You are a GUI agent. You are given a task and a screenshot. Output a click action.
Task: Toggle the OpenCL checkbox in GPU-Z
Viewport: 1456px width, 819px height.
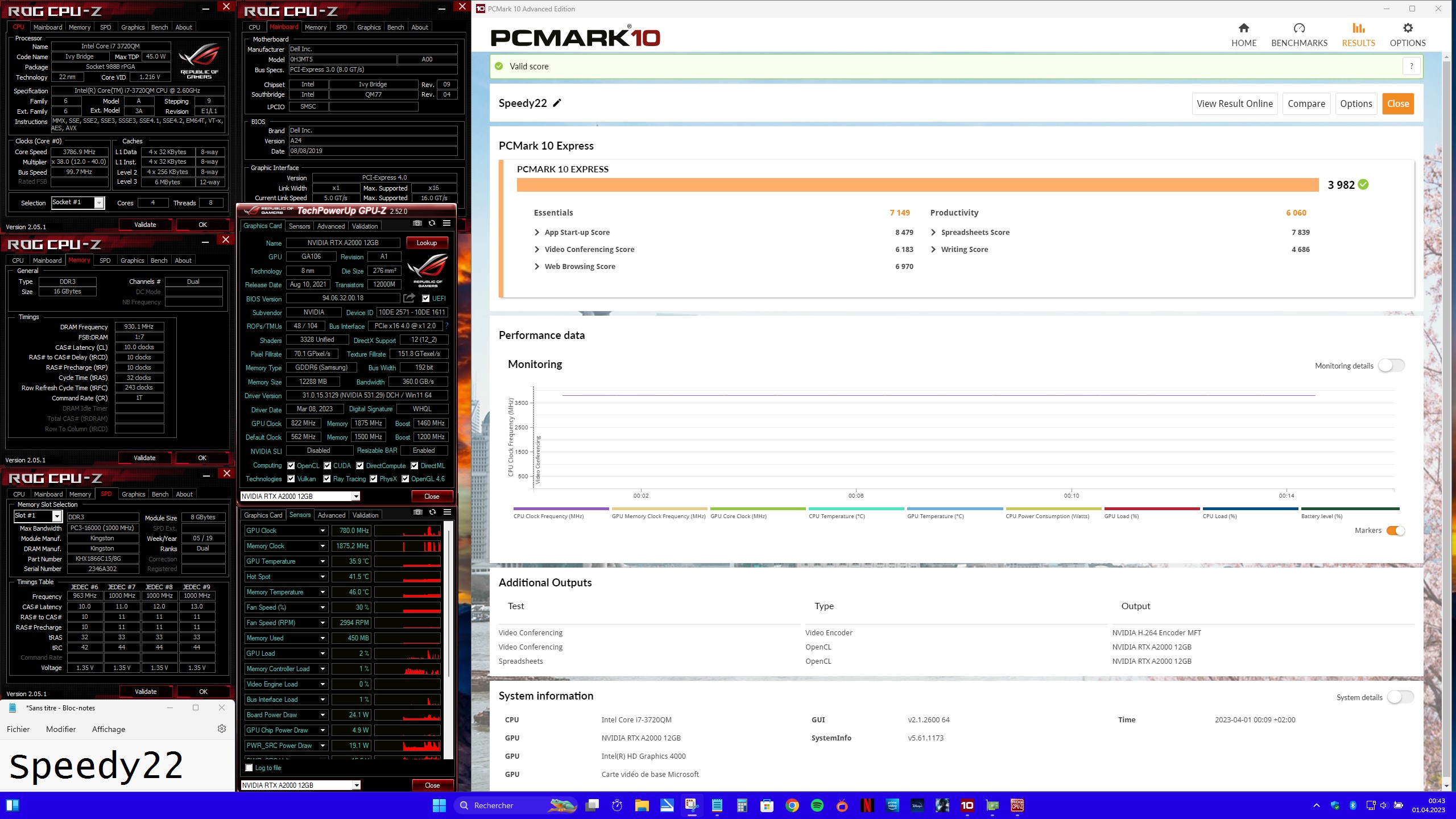tap(291, 466)
